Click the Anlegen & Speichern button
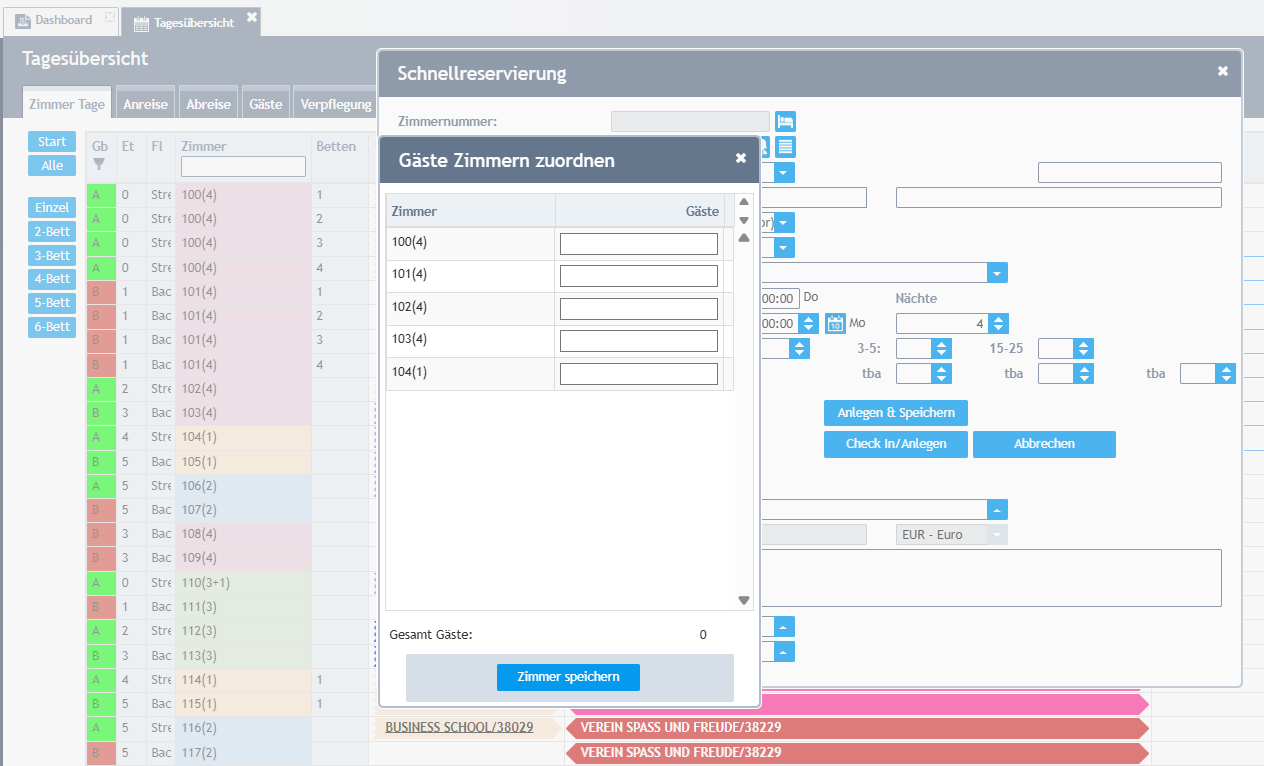Screen dimensions: 1264x766 coord(895,413)
